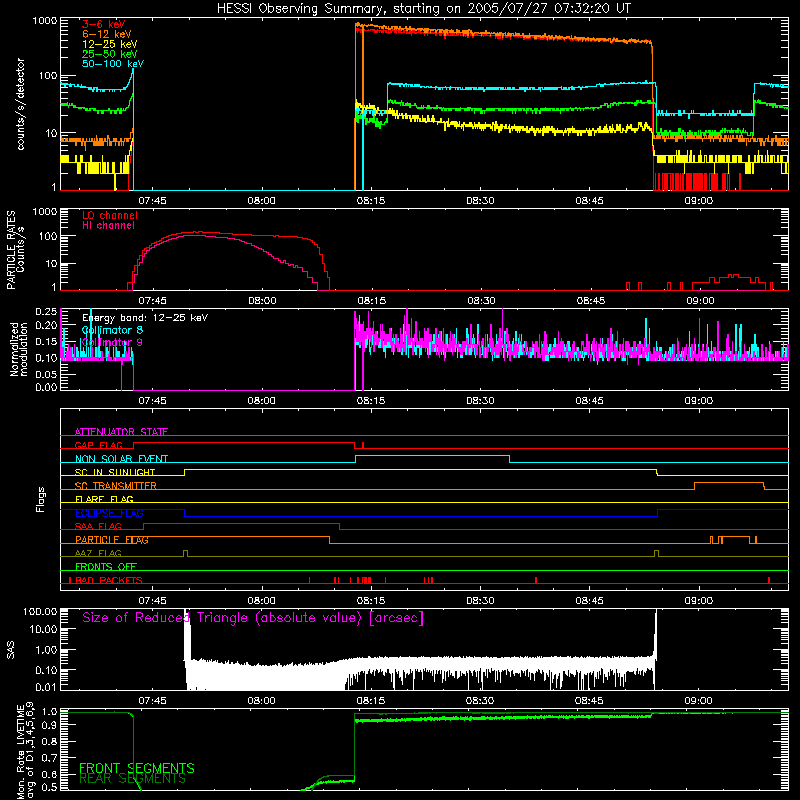Click the 08:00 tick under the count-rate plot

coord(262,201)
